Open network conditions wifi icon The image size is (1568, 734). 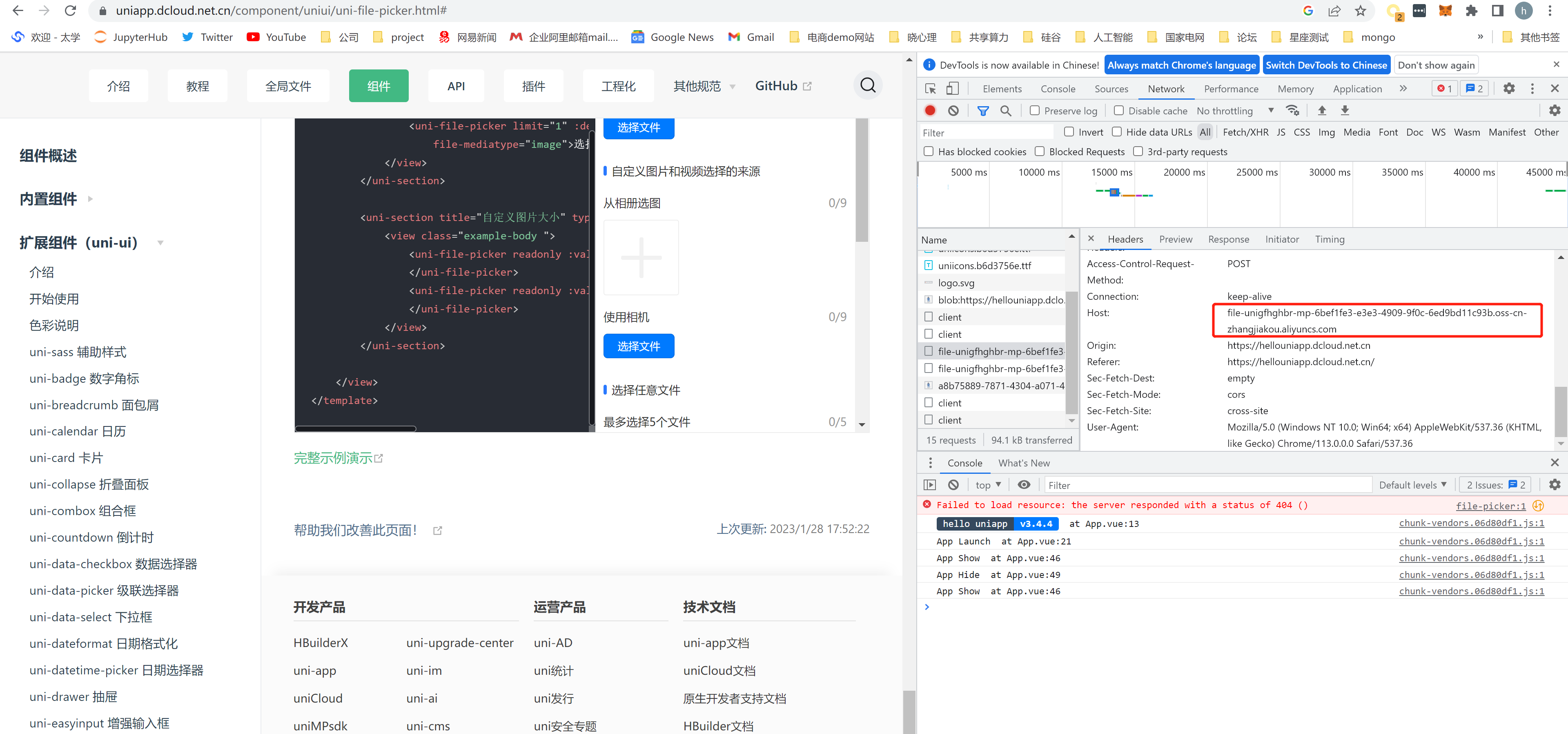1292,110
